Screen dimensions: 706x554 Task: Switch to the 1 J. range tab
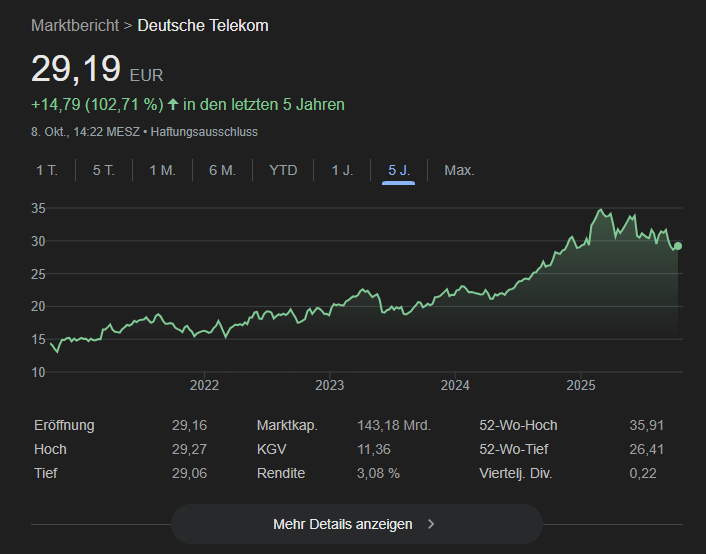(342, 170)
